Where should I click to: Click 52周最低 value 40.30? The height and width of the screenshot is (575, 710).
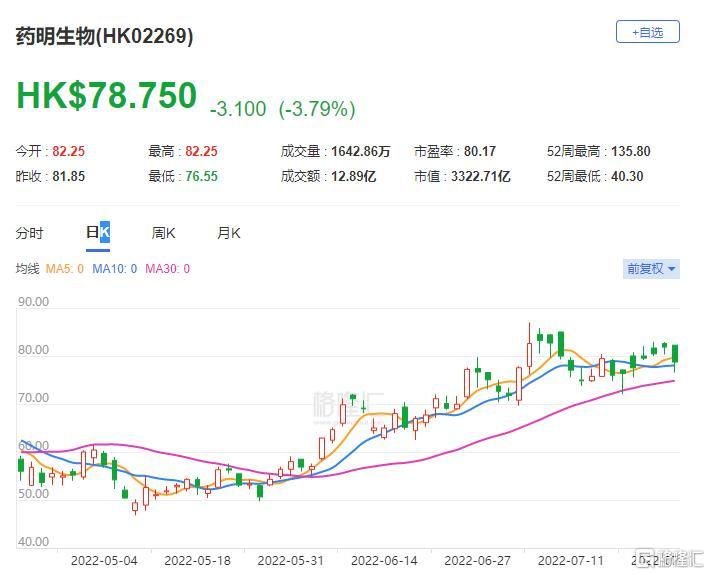coord(627,176)
